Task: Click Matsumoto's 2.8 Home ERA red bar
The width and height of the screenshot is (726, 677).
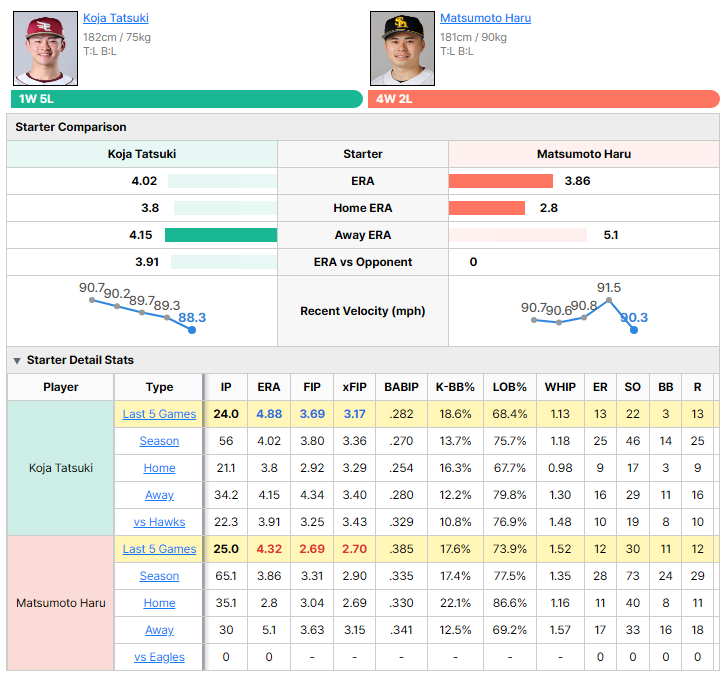Action: [x=487, y=208]
